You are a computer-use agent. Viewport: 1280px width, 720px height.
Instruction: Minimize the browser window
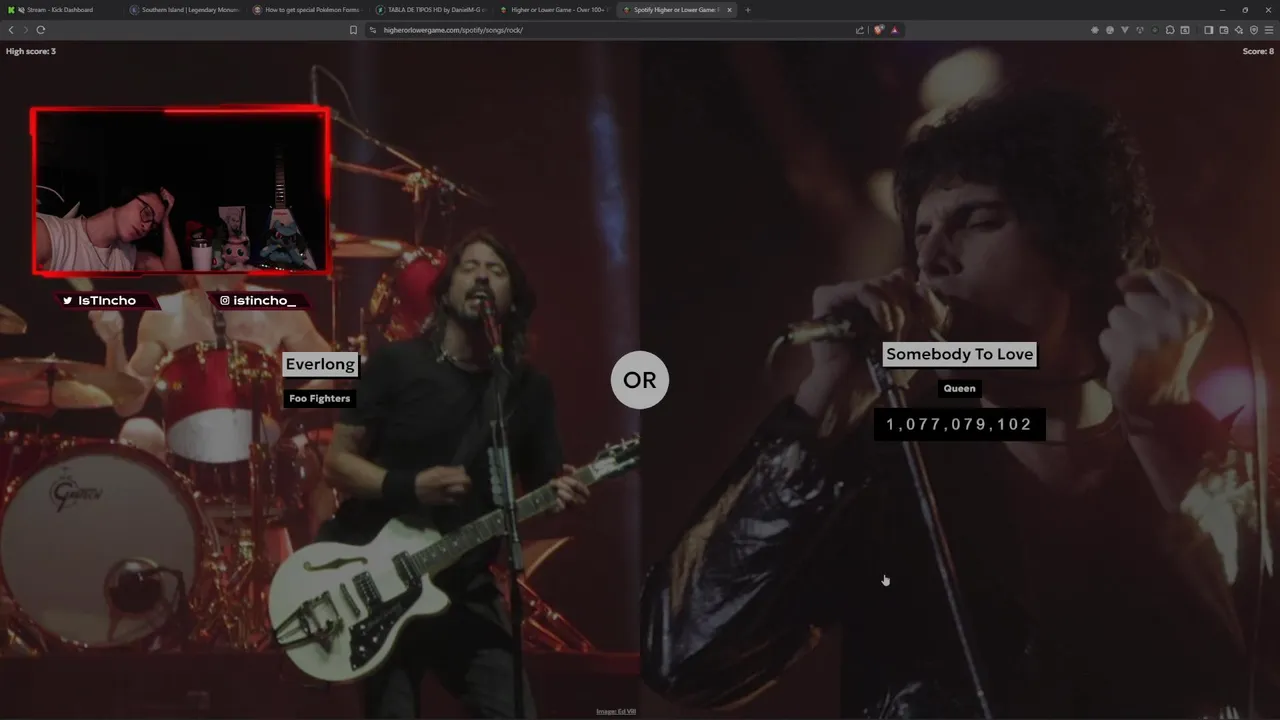pyautogui.click(x=1222, y=10)
